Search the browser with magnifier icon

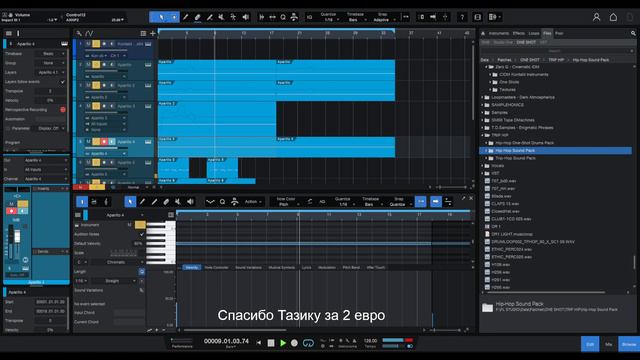click(633, 33)
